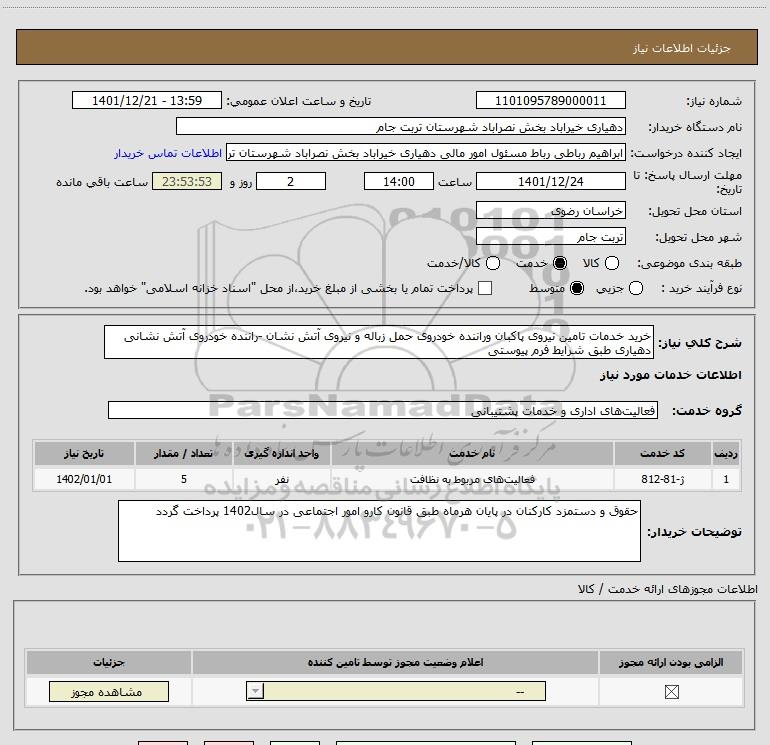Open the license status dropdown
770x745 pixels.
tap(396, 691)
